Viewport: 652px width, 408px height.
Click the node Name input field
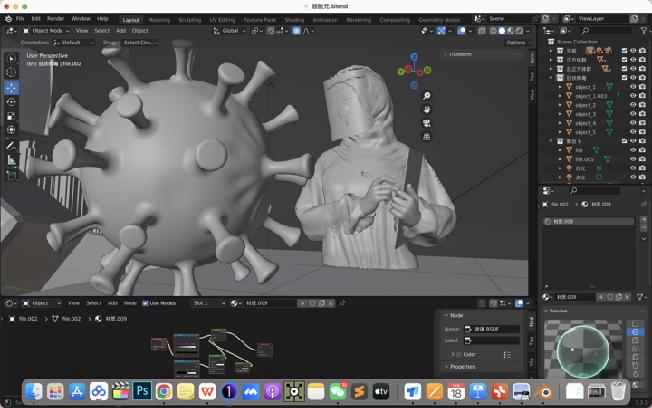[x=494, y=328]
